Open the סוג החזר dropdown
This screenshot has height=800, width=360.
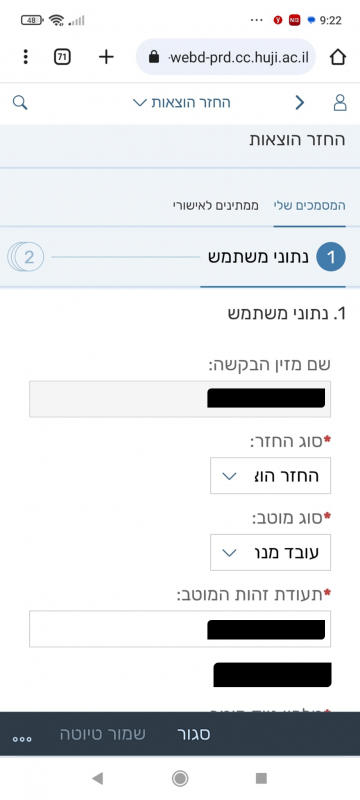270,476
